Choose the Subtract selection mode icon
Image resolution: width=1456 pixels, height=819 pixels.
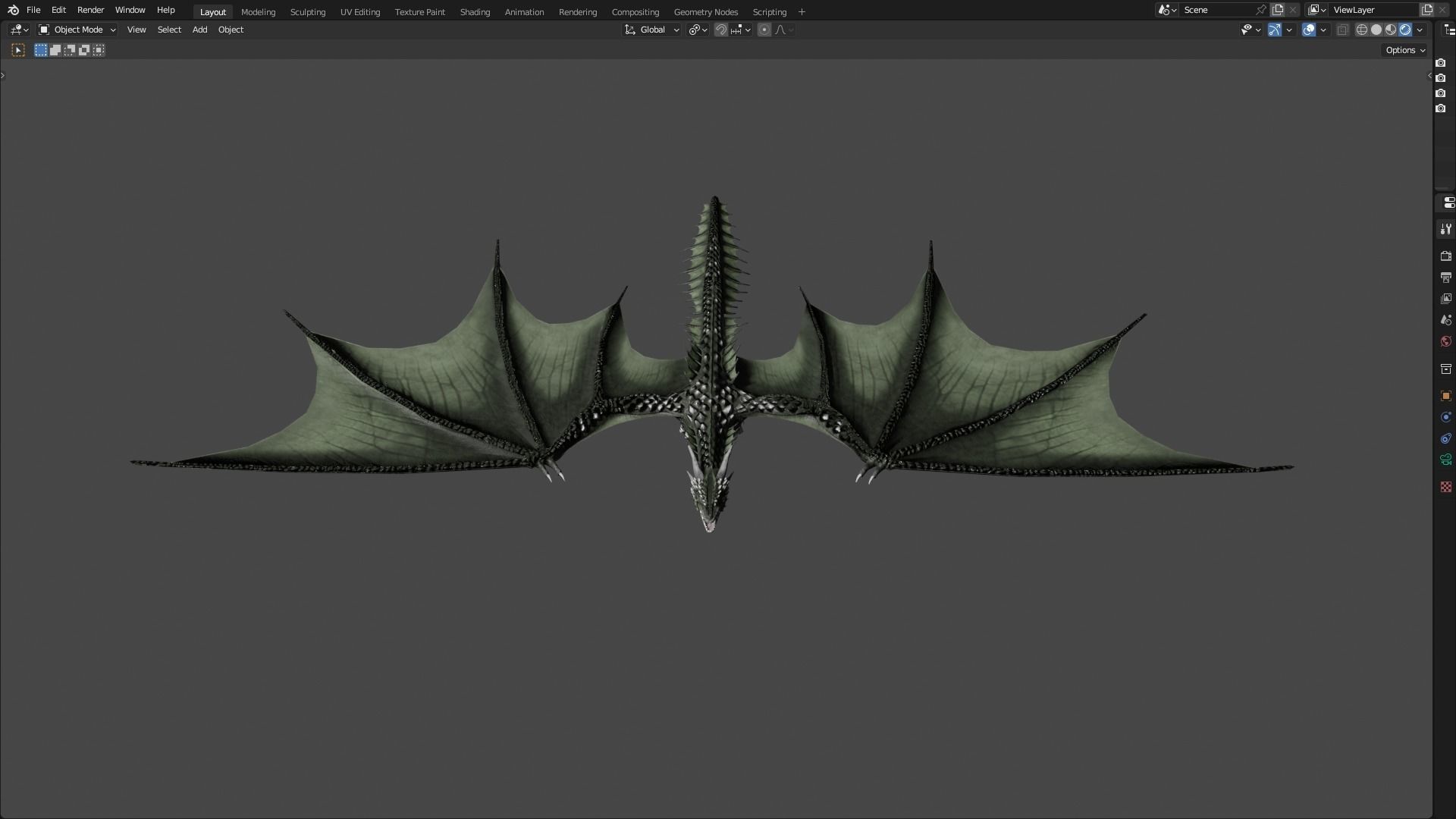70,50
